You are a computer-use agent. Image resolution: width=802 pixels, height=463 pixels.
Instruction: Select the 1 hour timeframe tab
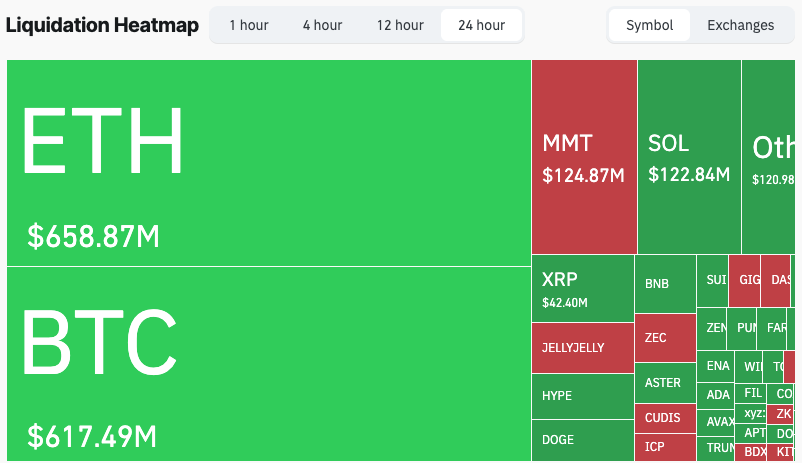(x=248, y=25)
